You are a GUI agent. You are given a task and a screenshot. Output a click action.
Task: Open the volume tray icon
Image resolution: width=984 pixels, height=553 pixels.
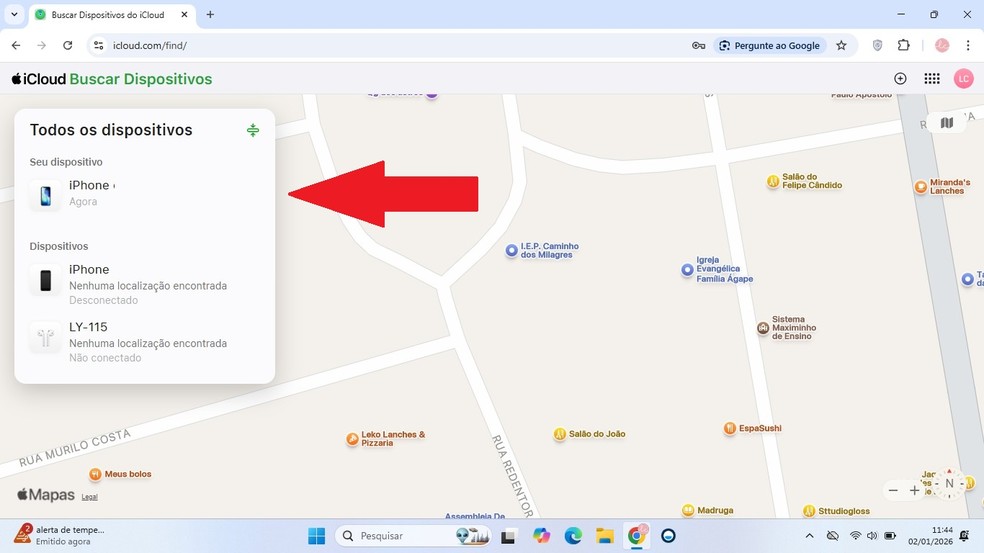click(872, 535)
